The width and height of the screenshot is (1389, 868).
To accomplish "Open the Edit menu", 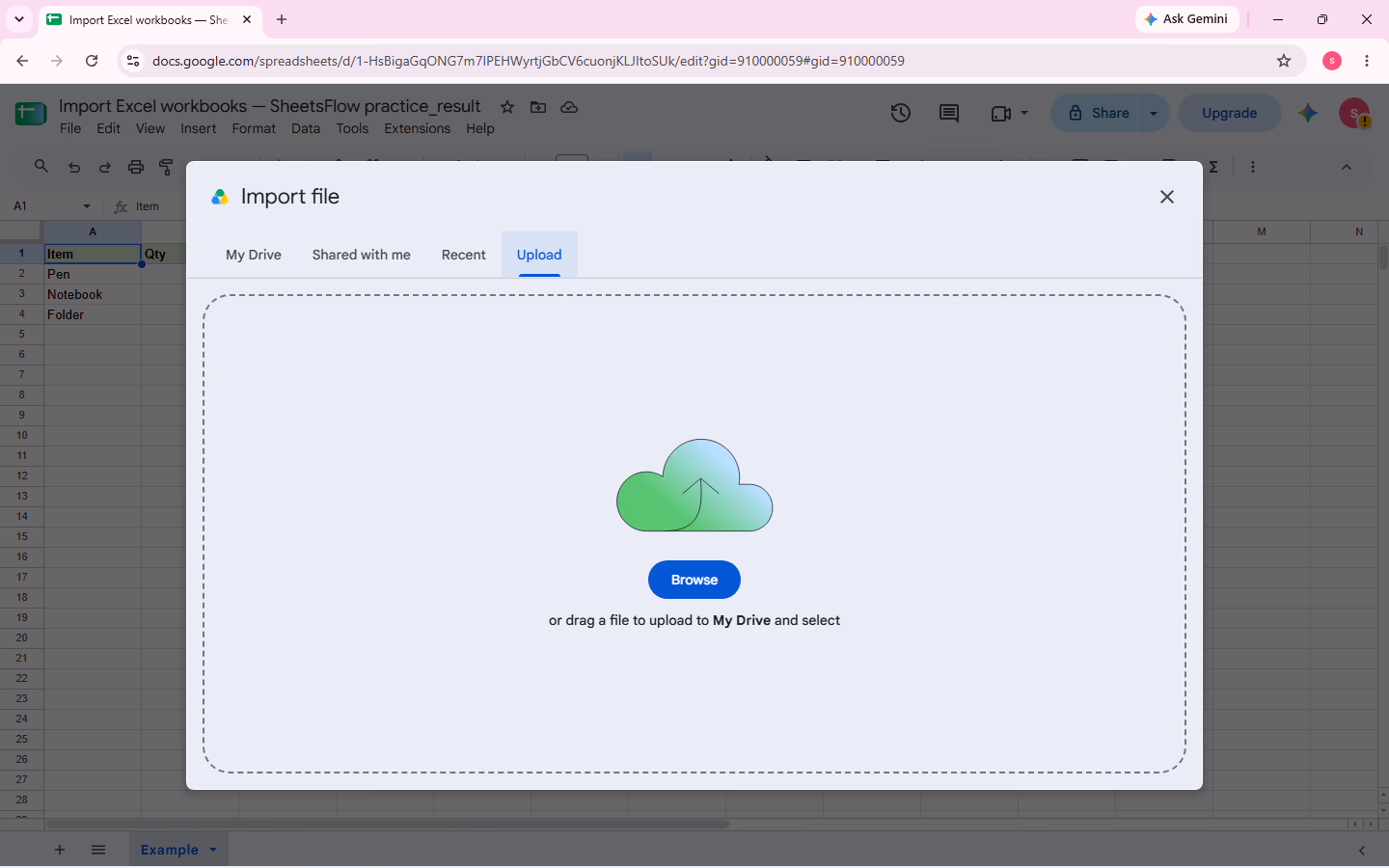I will tap(109, 128).
